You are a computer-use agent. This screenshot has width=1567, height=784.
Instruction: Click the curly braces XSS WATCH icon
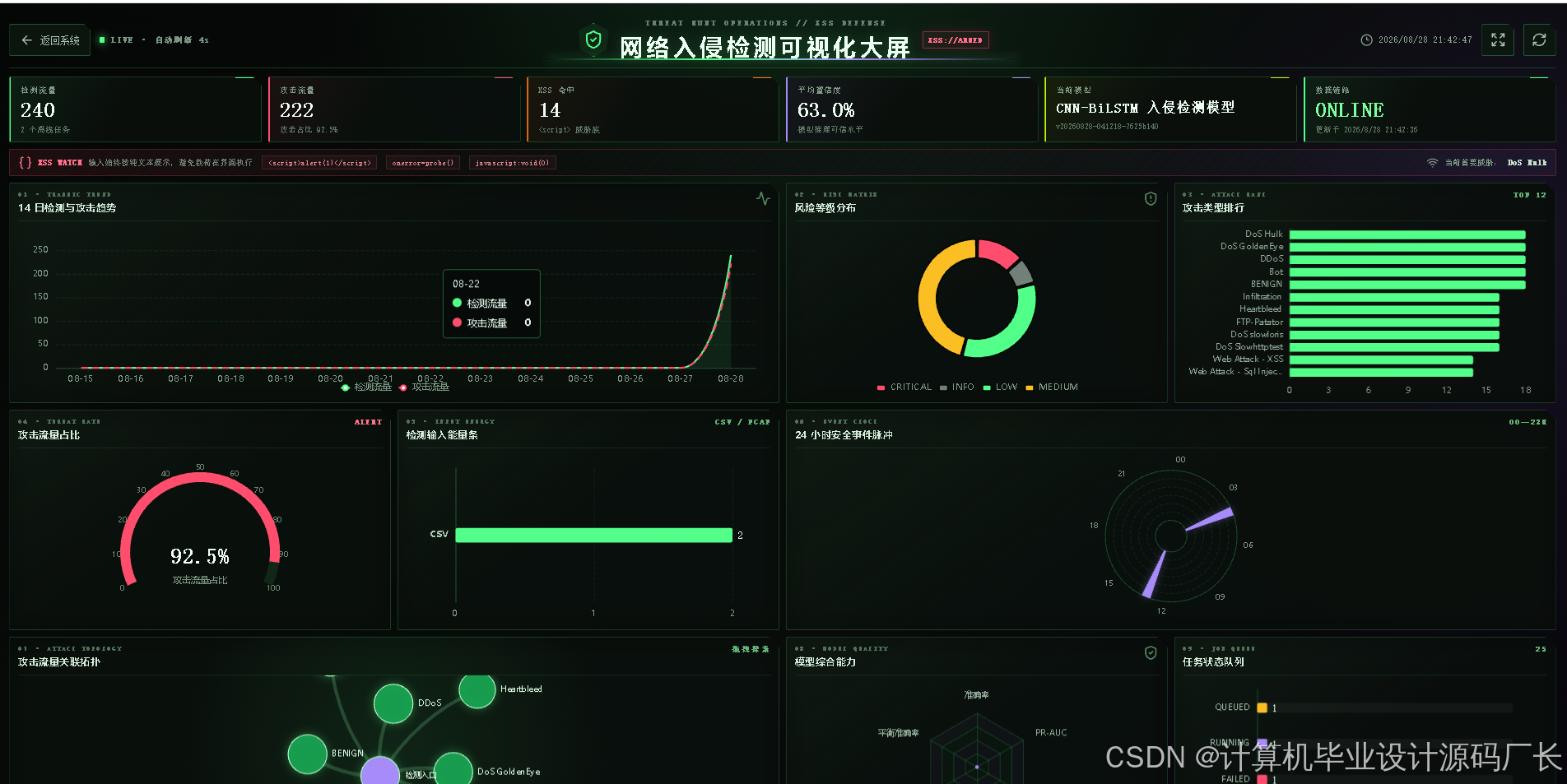[x=25, y=162]
